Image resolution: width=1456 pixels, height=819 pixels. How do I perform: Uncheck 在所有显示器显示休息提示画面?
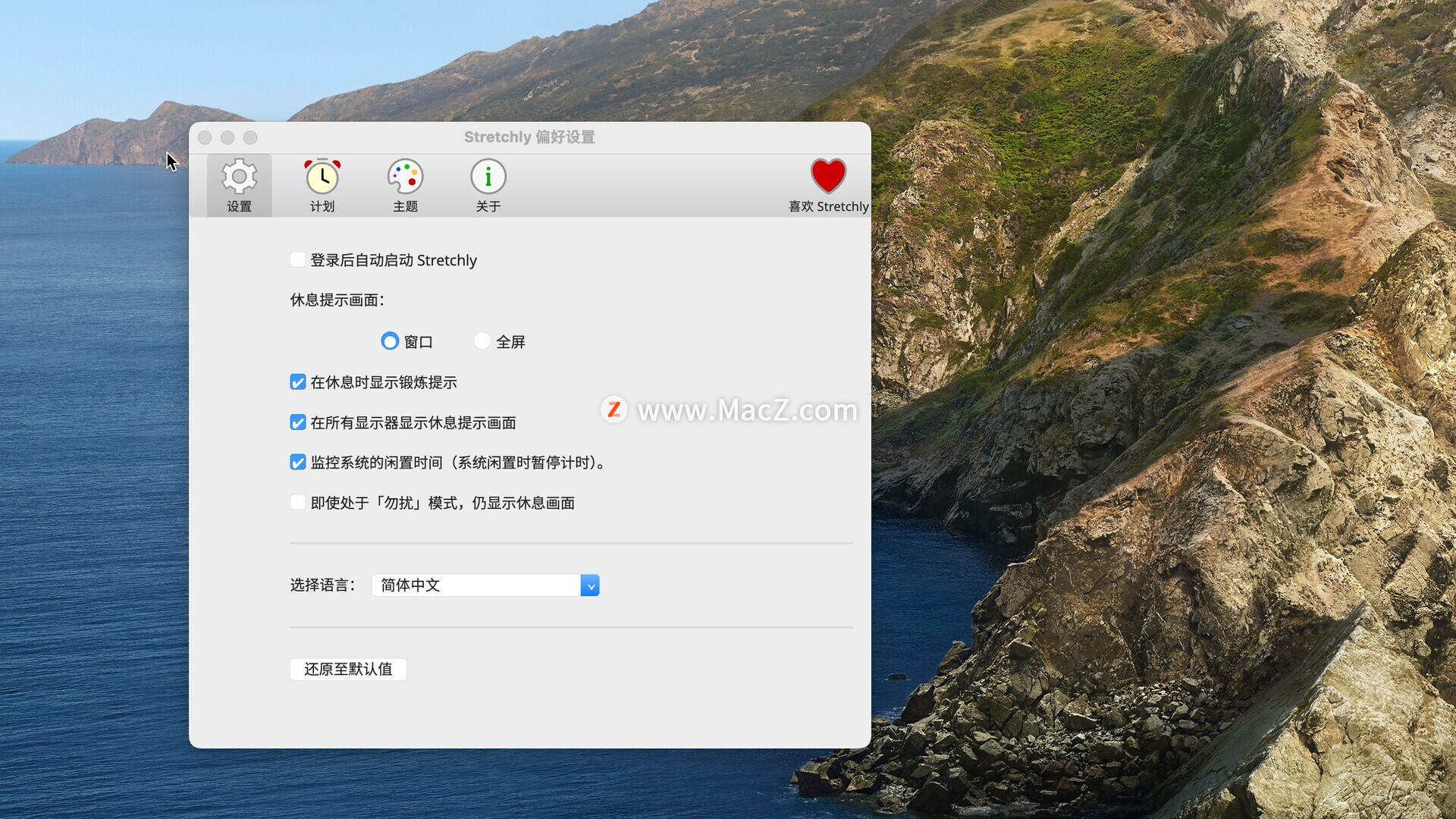(x=298, y=422)
